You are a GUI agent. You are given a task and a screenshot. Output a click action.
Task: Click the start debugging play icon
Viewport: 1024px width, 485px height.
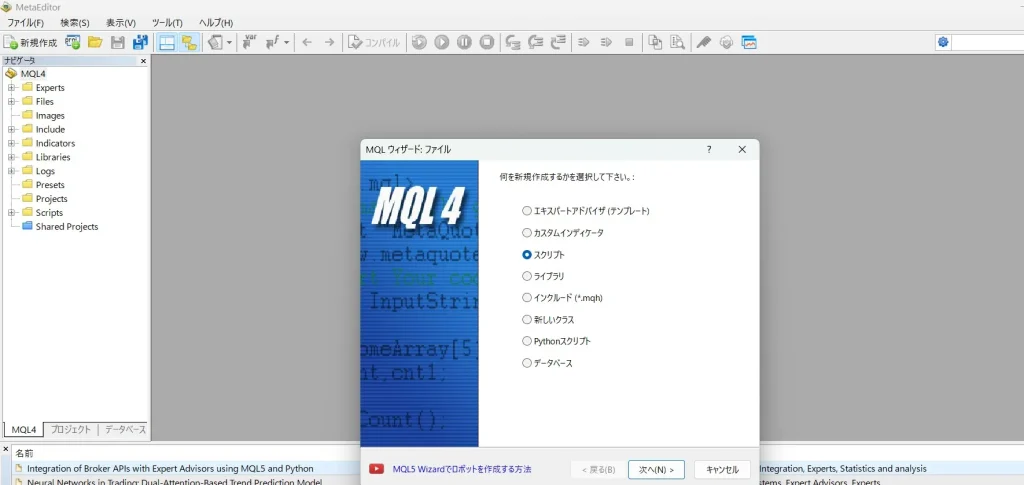(x=441, y=42)
